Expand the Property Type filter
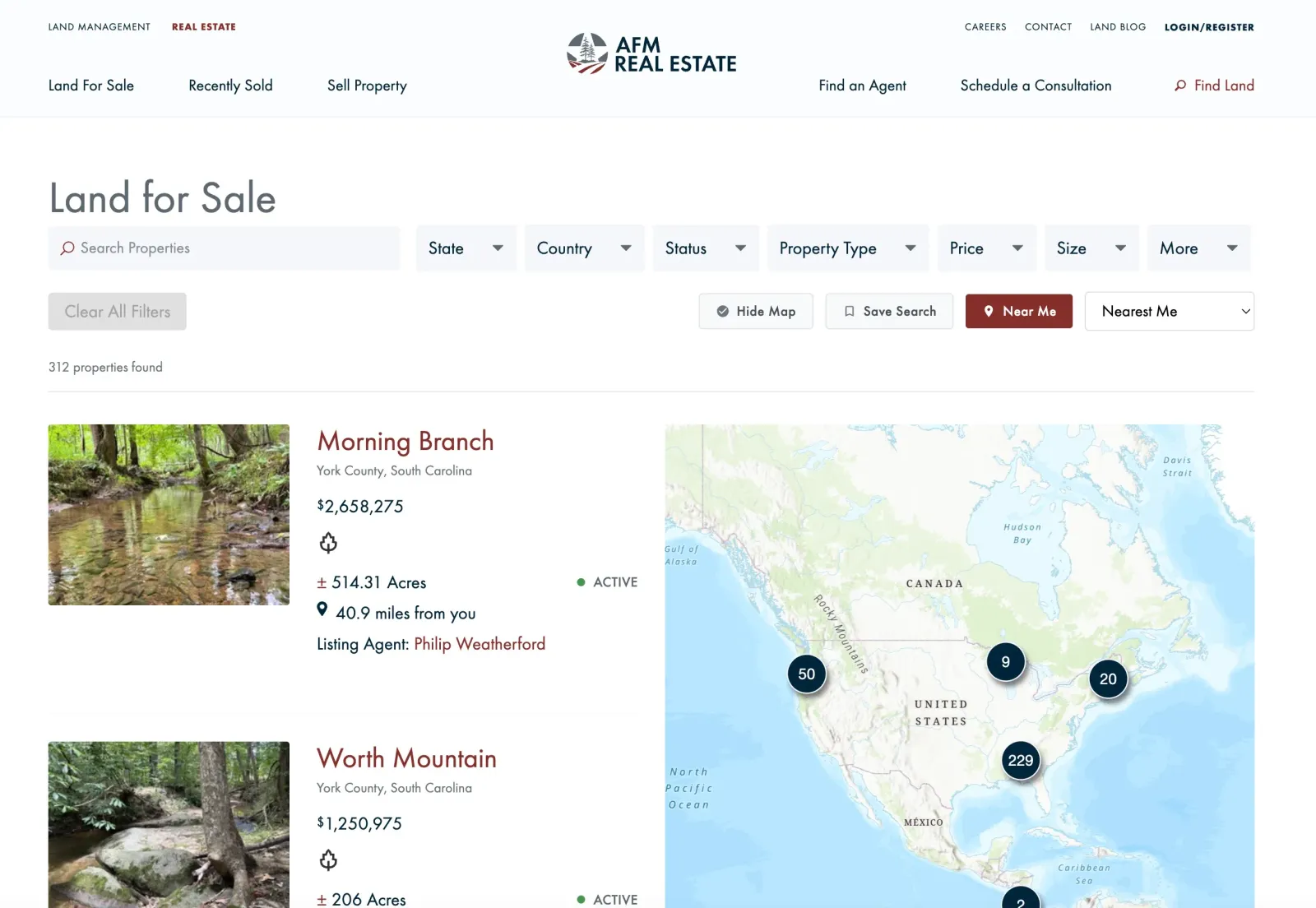 846,248
